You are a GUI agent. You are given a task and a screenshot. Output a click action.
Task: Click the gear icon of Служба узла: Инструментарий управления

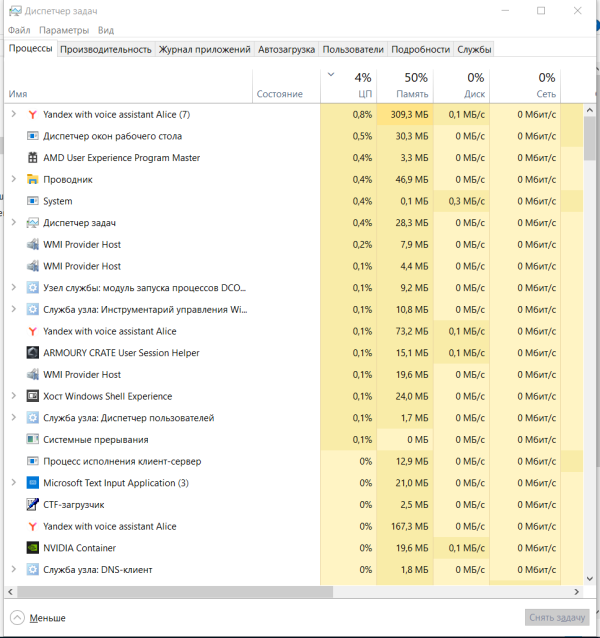point(33,309)
